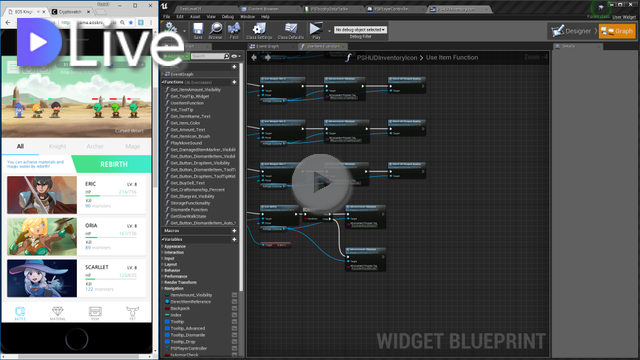Open the Pet icon in game footer
640x360 pixels.
coord(132,313)
